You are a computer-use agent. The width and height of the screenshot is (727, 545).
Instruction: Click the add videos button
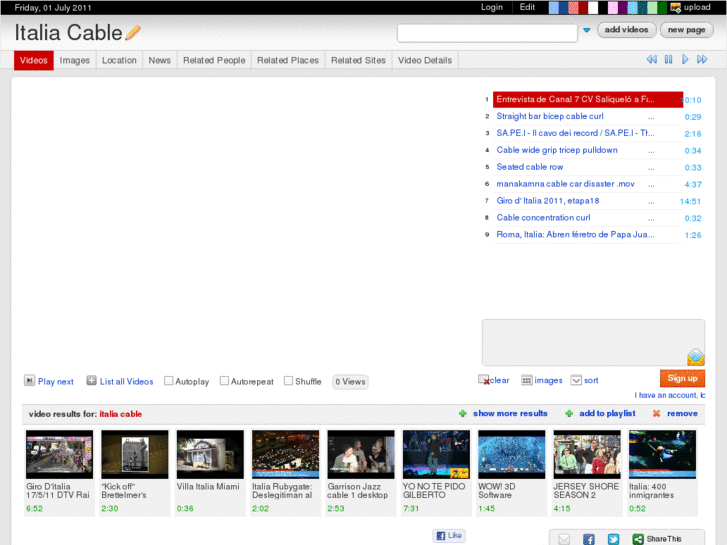[x=626, y=30]
